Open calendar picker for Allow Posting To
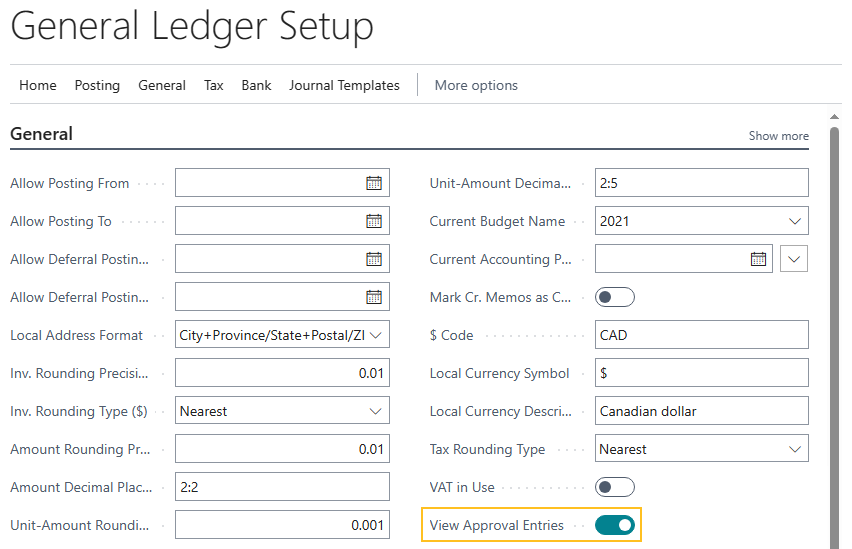Screen dimensions: 852x549 pyautogui.click(x=374, y=221)
